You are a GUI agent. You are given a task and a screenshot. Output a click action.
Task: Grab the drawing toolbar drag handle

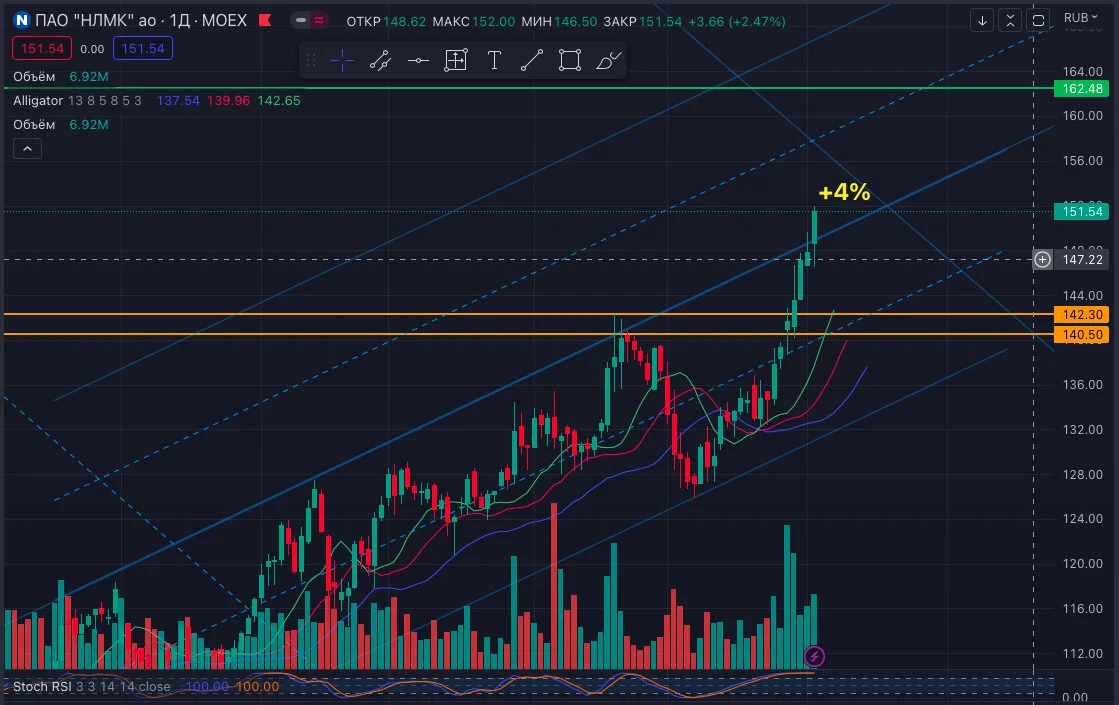[x=310, y=61]
